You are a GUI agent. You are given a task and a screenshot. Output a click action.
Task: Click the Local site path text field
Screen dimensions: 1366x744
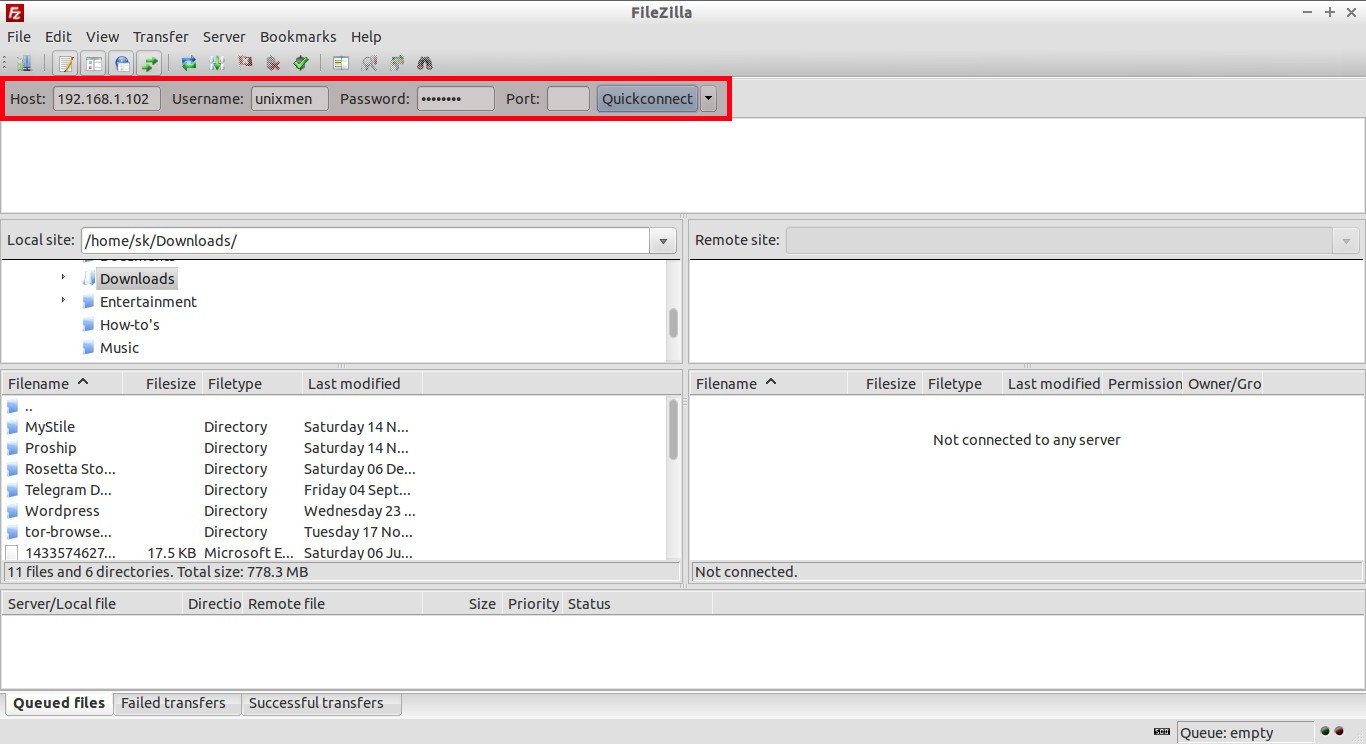coord(365,241)
